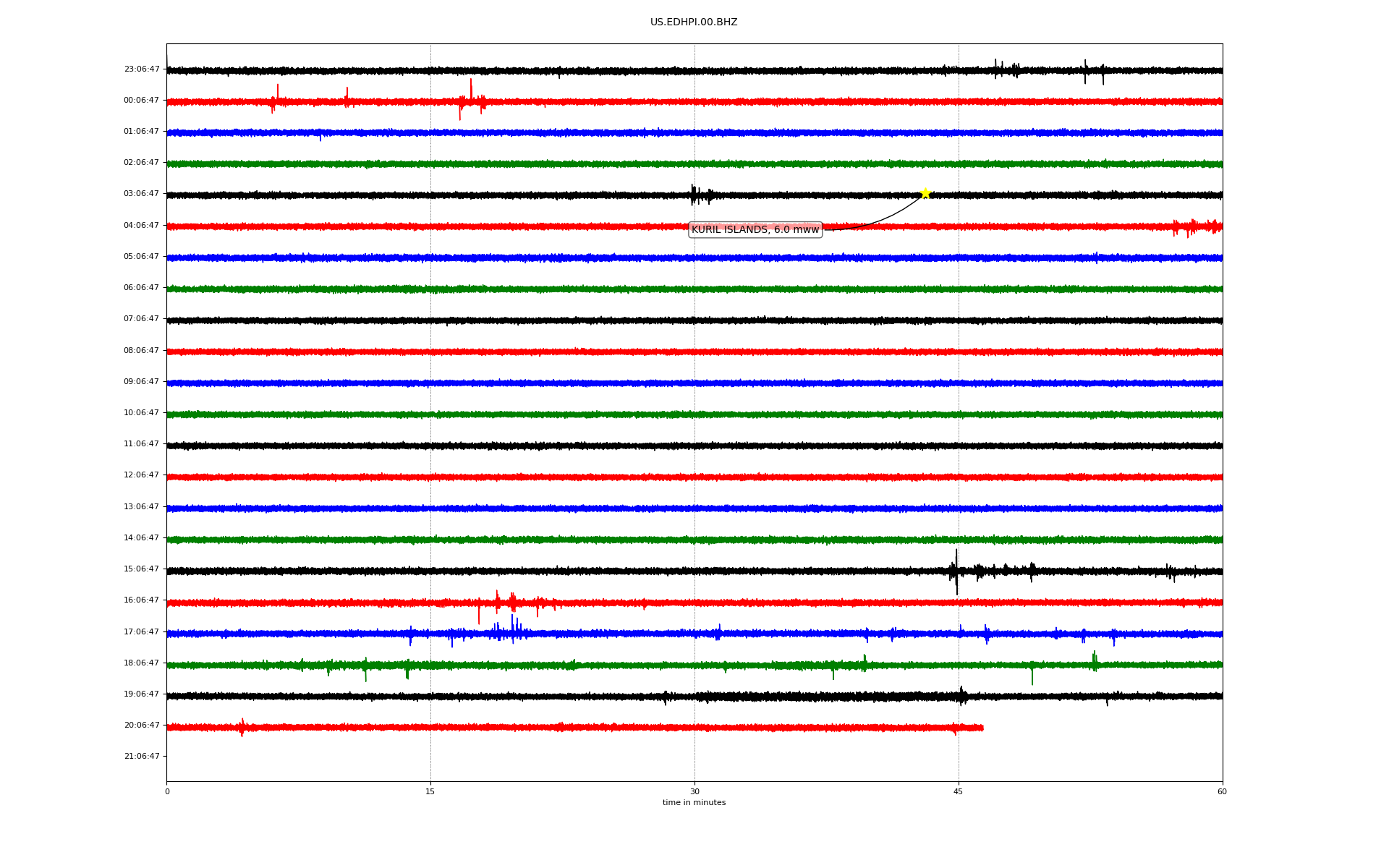The height and width of the screenshot is (868, 1389).
Task: Click the 15:06:47 time label
Action: pyautogui.click(x=142, y=569)
